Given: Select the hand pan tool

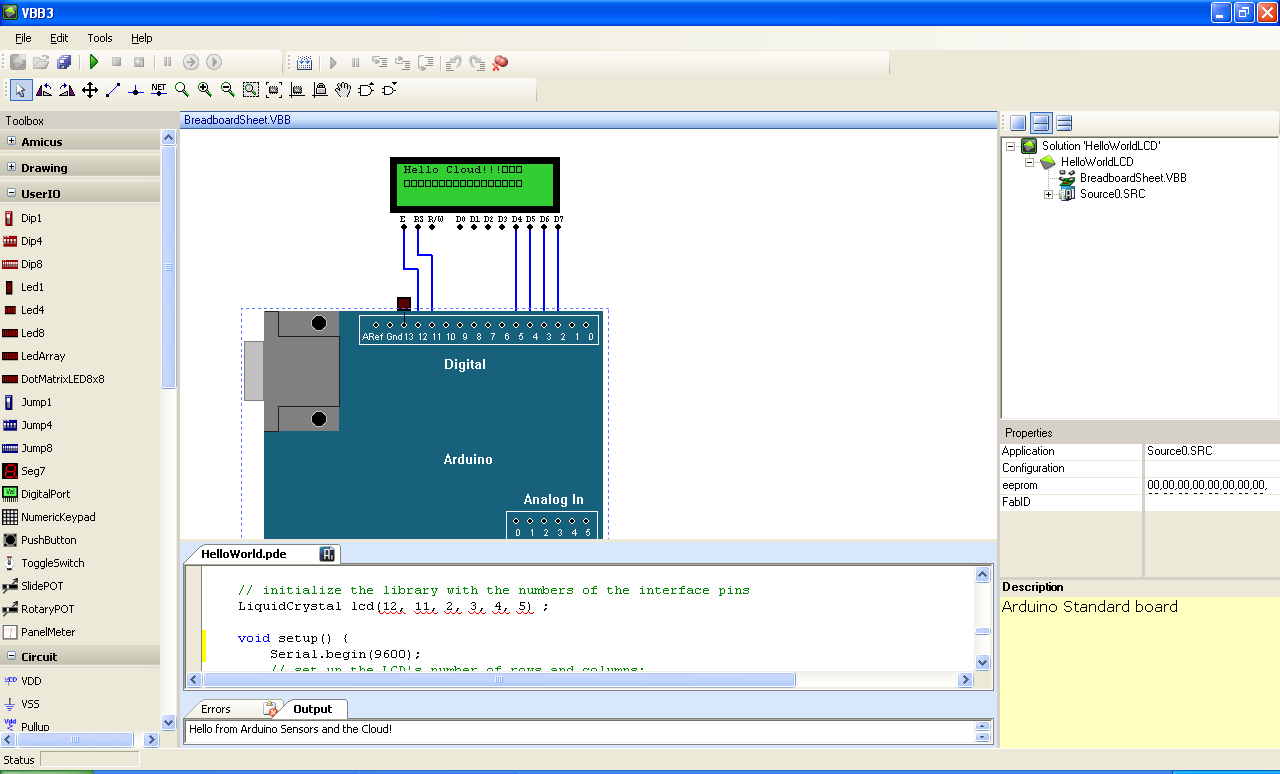Looking at the screenshot, I should click(343, 90).
